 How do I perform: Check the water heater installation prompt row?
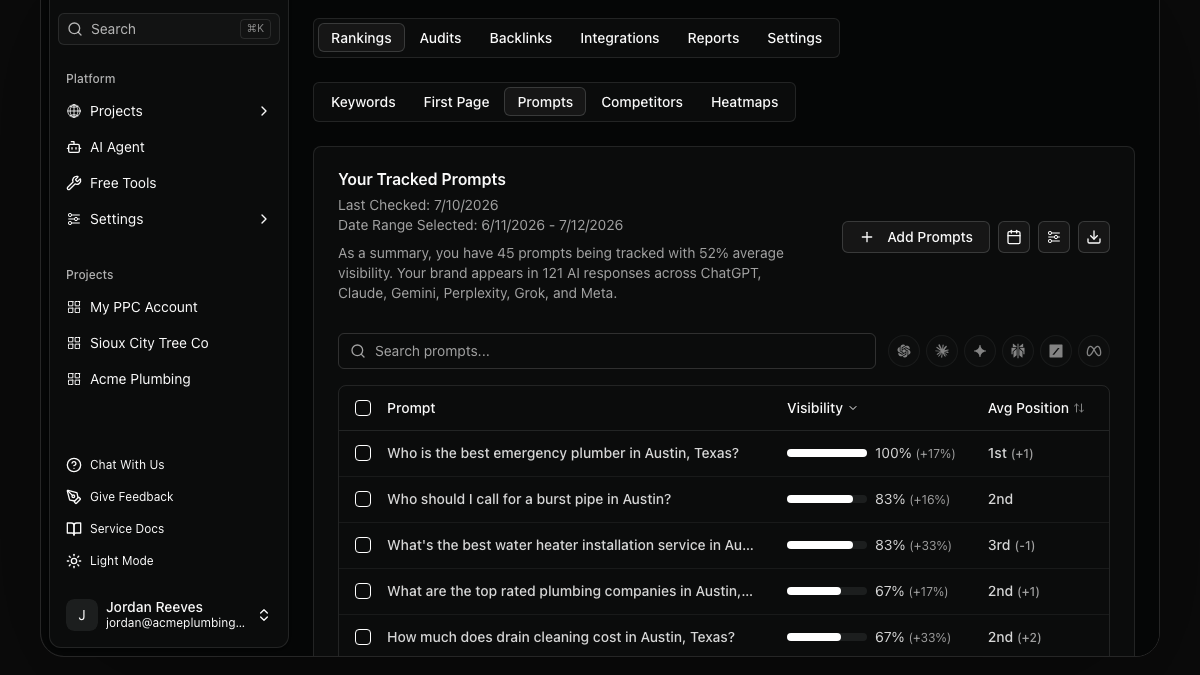363,545
